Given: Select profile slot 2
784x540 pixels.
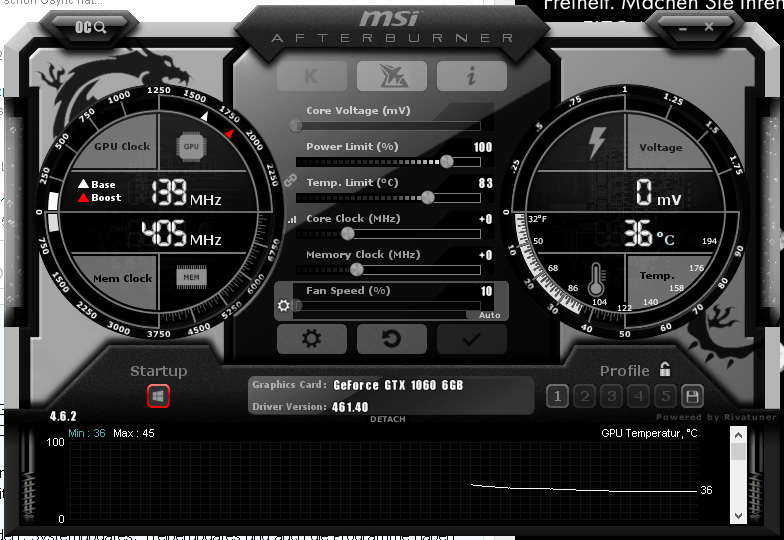Looking at the screenshot, I should click(x=584, y=396).
